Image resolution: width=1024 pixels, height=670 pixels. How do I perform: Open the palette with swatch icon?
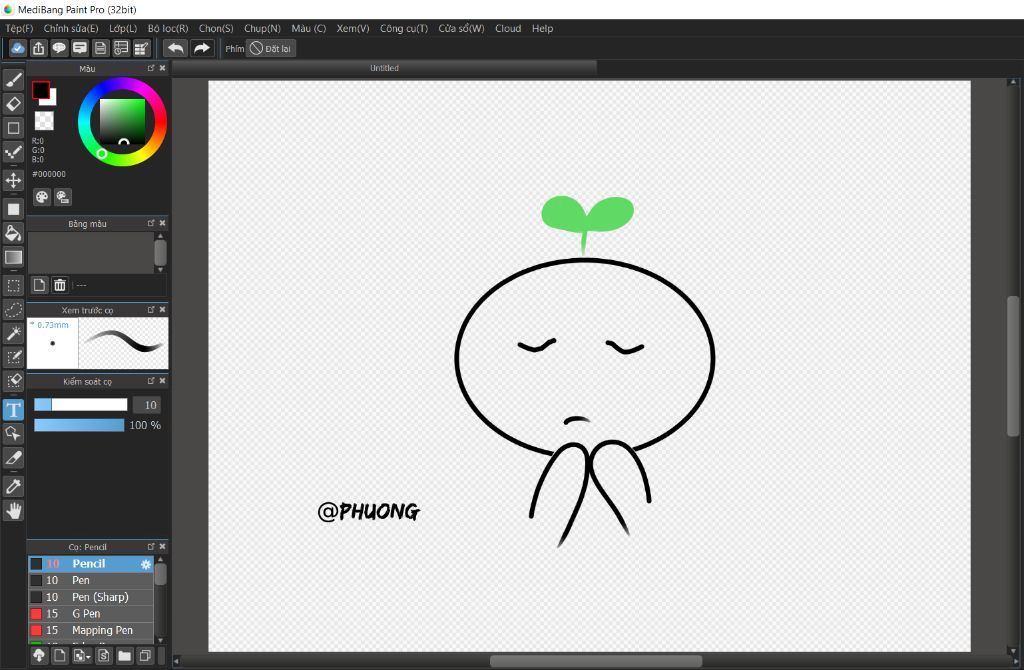coord(63,197)
